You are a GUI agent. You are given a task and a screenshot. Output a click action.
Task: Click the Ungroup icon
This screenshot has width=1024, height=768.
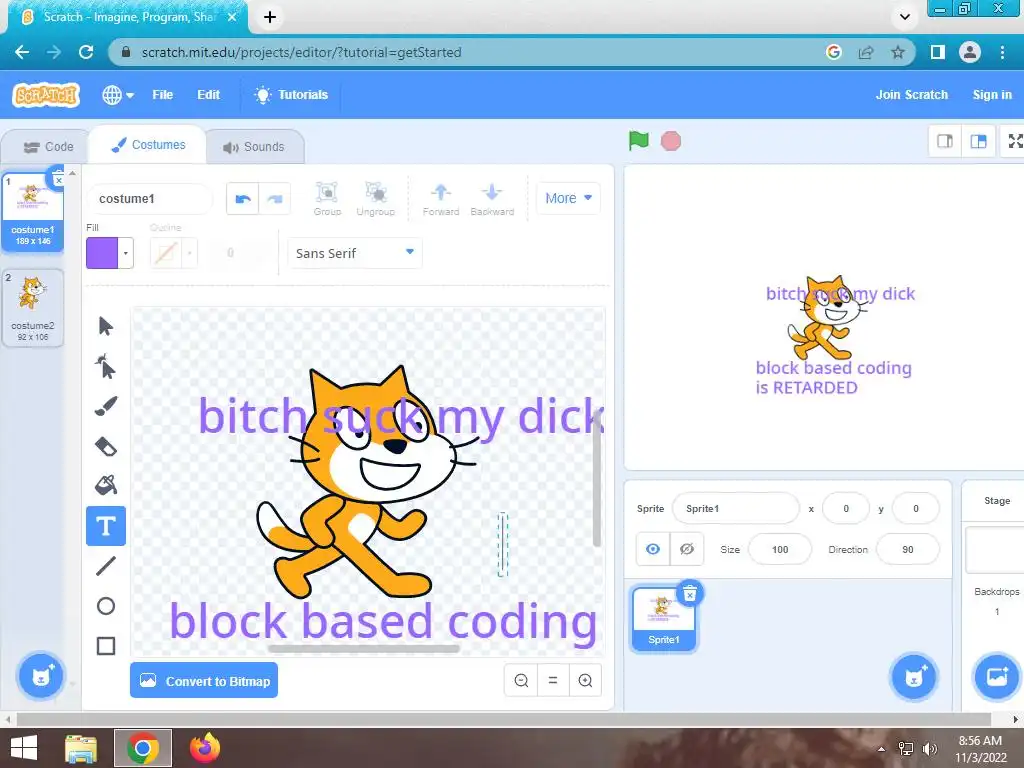(376, 199)
